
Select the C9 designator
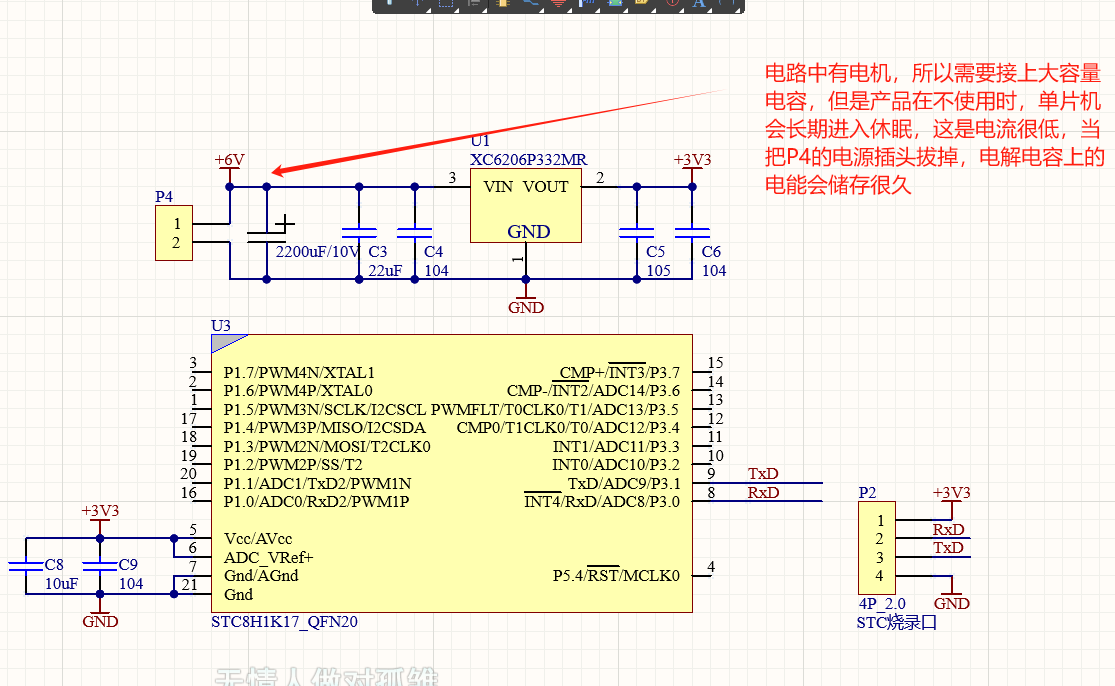(128, 565)
